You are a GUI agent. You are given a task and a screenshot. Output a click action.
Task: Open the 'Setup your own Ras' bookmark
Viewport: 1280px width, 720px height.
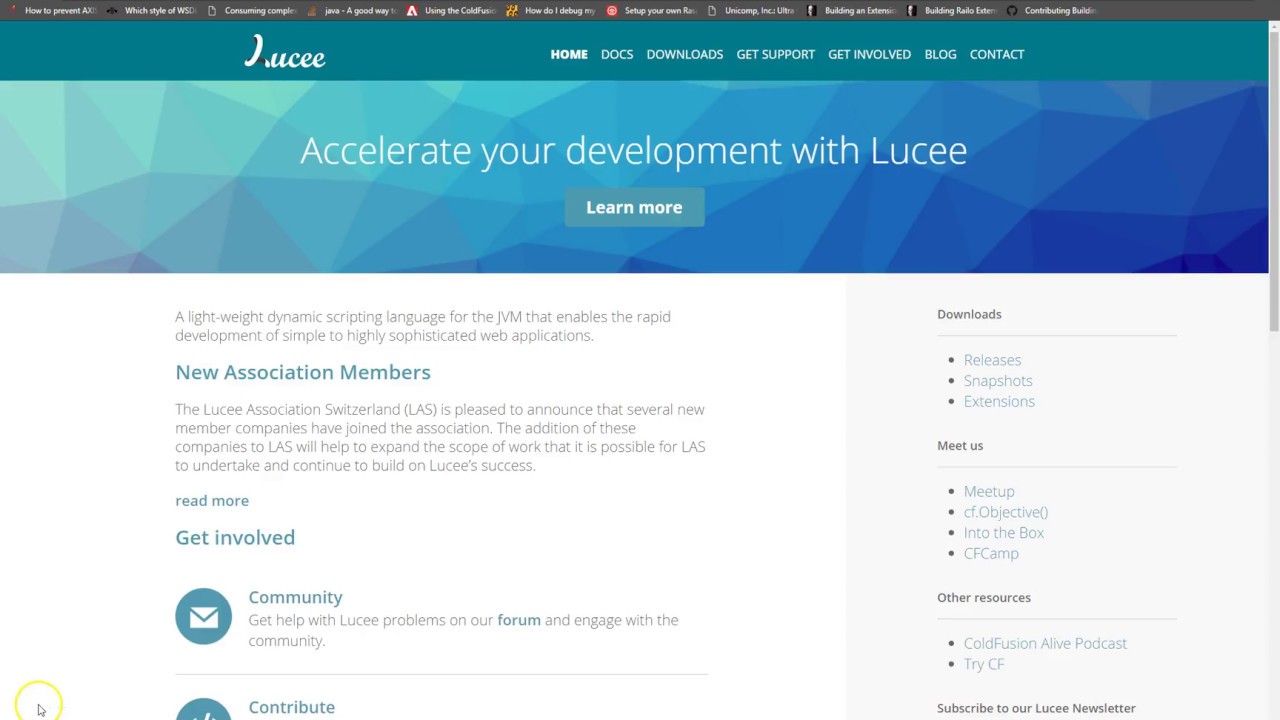tap(652, 10)
